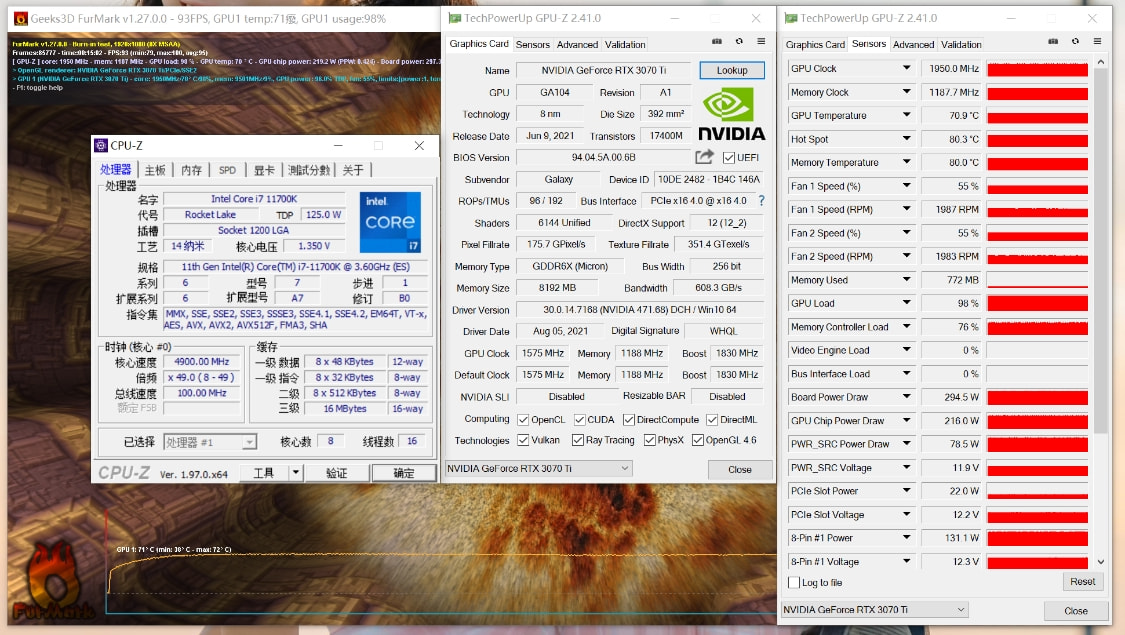Open the dropdown arrow beside CPU-Z 工具 button
Viewport: 1125px width, 635px height.
click(296, 473)
